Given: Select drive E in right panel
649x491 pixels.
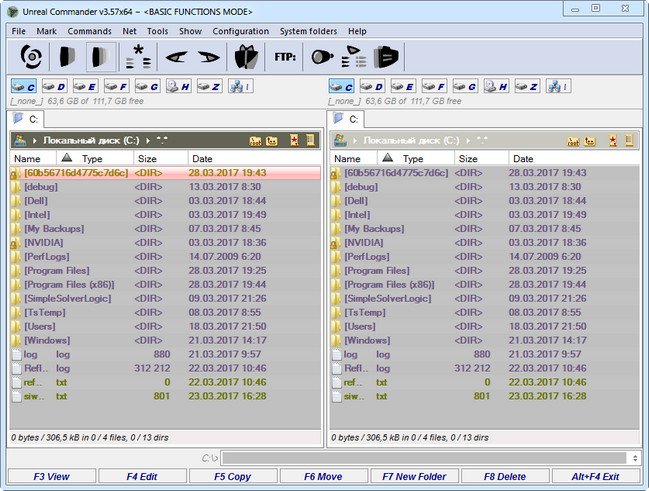Looking at the screenshot, I should (x=404, y=87).
